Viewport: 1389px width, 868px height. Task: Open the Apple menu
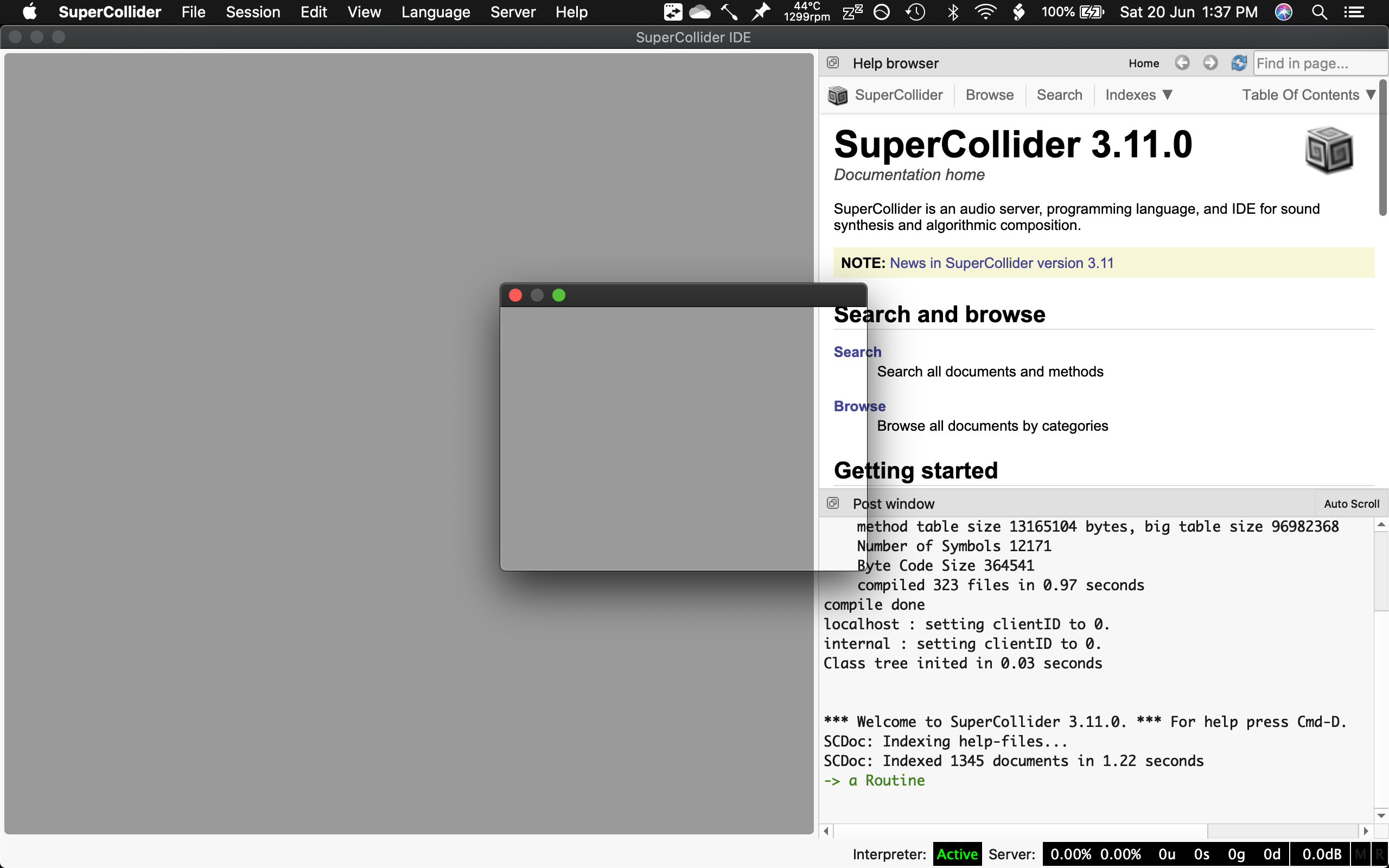click(x=29, y=11)
